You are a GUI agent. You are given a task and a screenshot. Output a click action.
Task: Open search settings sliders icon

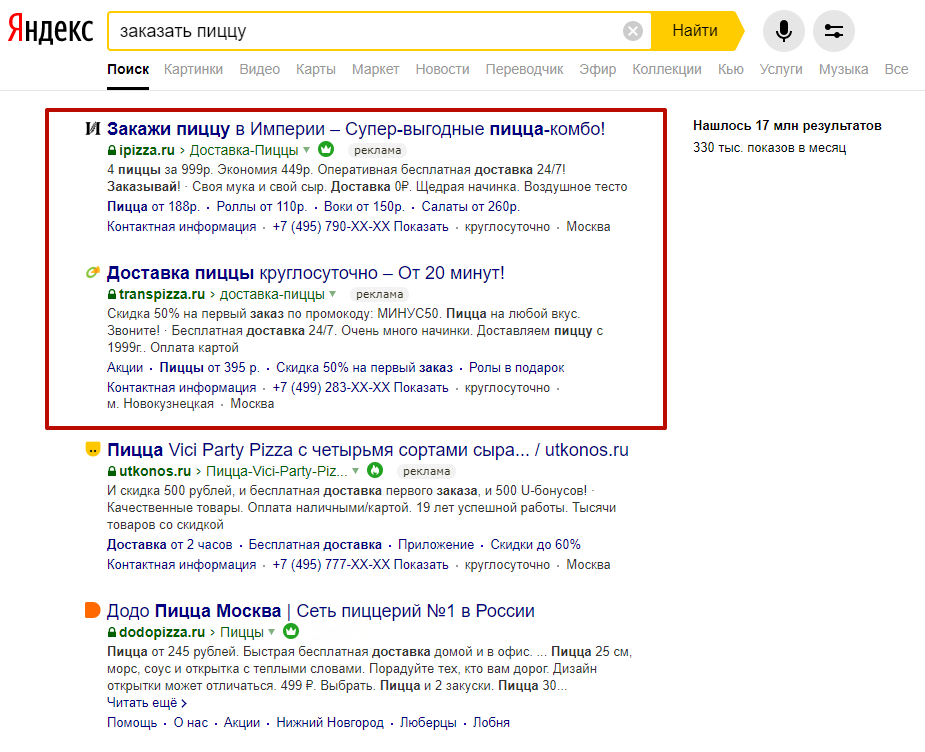click(x=834, y=31)
